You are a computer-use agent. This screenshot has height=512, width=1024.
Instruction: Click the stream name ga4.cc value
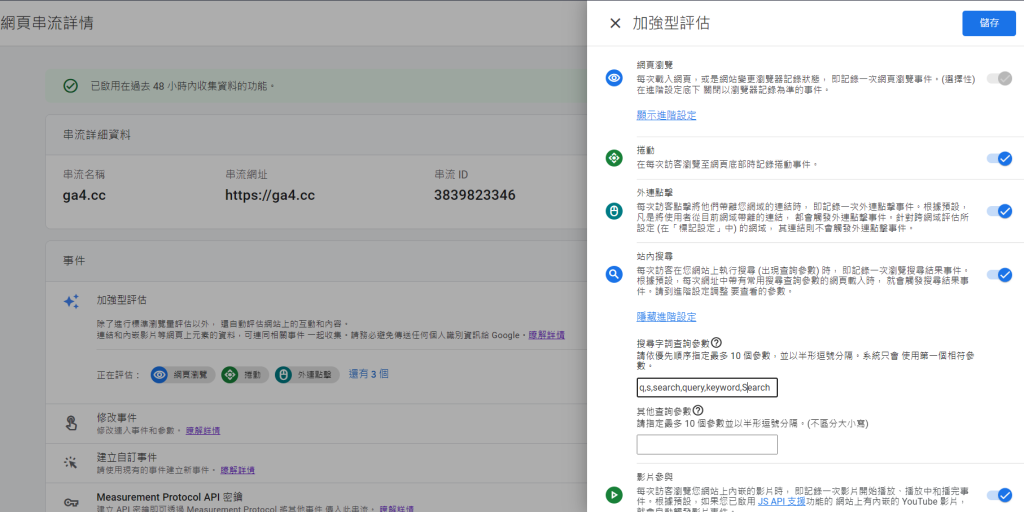[84, 195]
